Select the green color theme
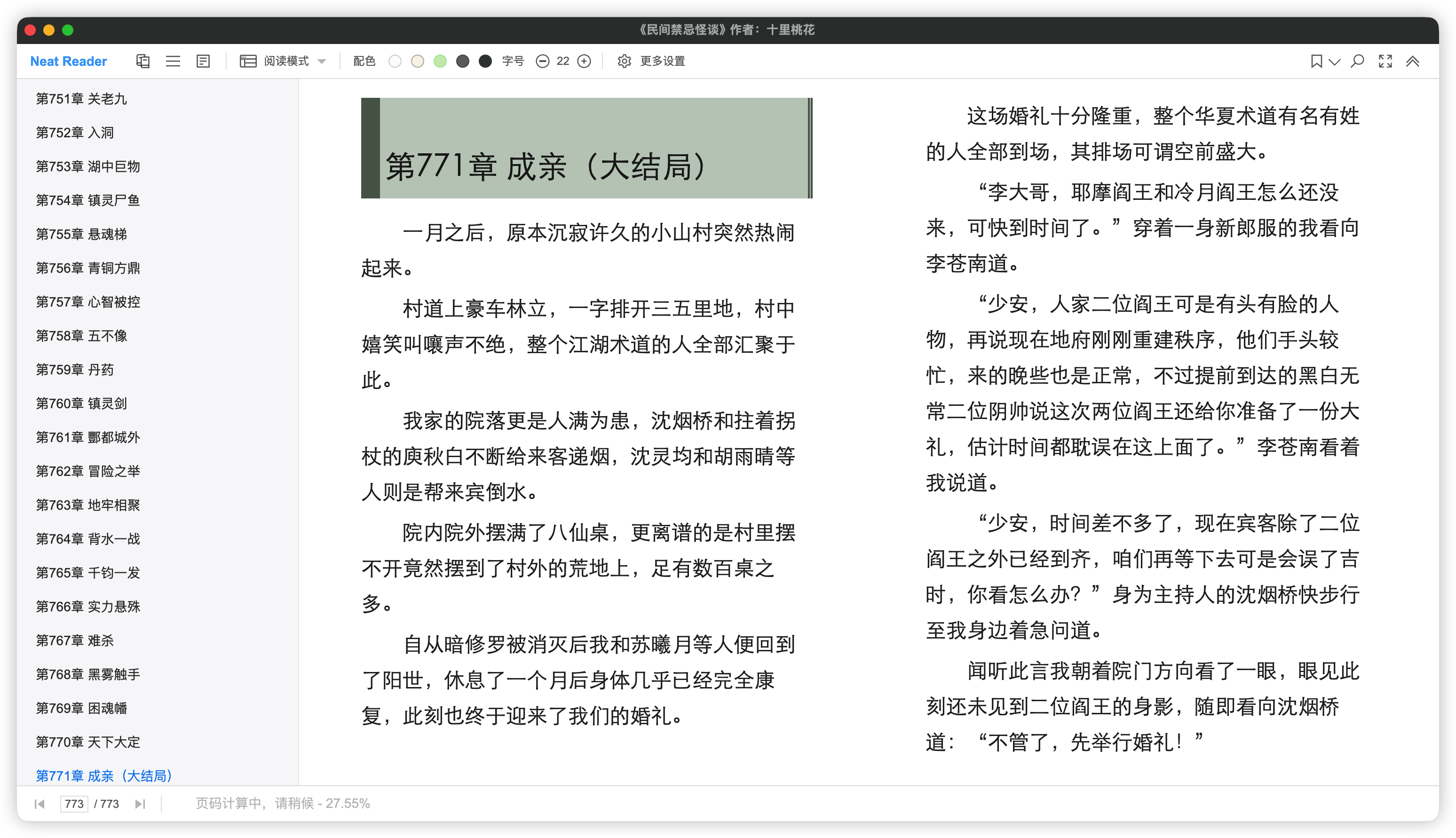This screenshot has width=1456, height=838. [x=440, y=61]
